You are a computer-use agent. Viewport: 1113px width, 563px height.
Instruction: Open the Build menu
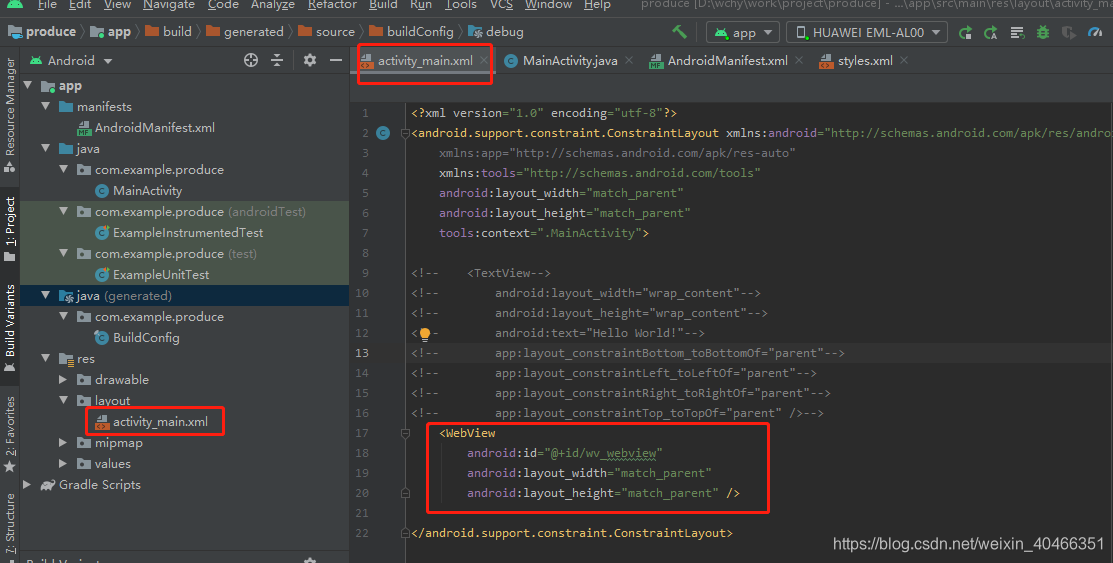pos(383,5)
